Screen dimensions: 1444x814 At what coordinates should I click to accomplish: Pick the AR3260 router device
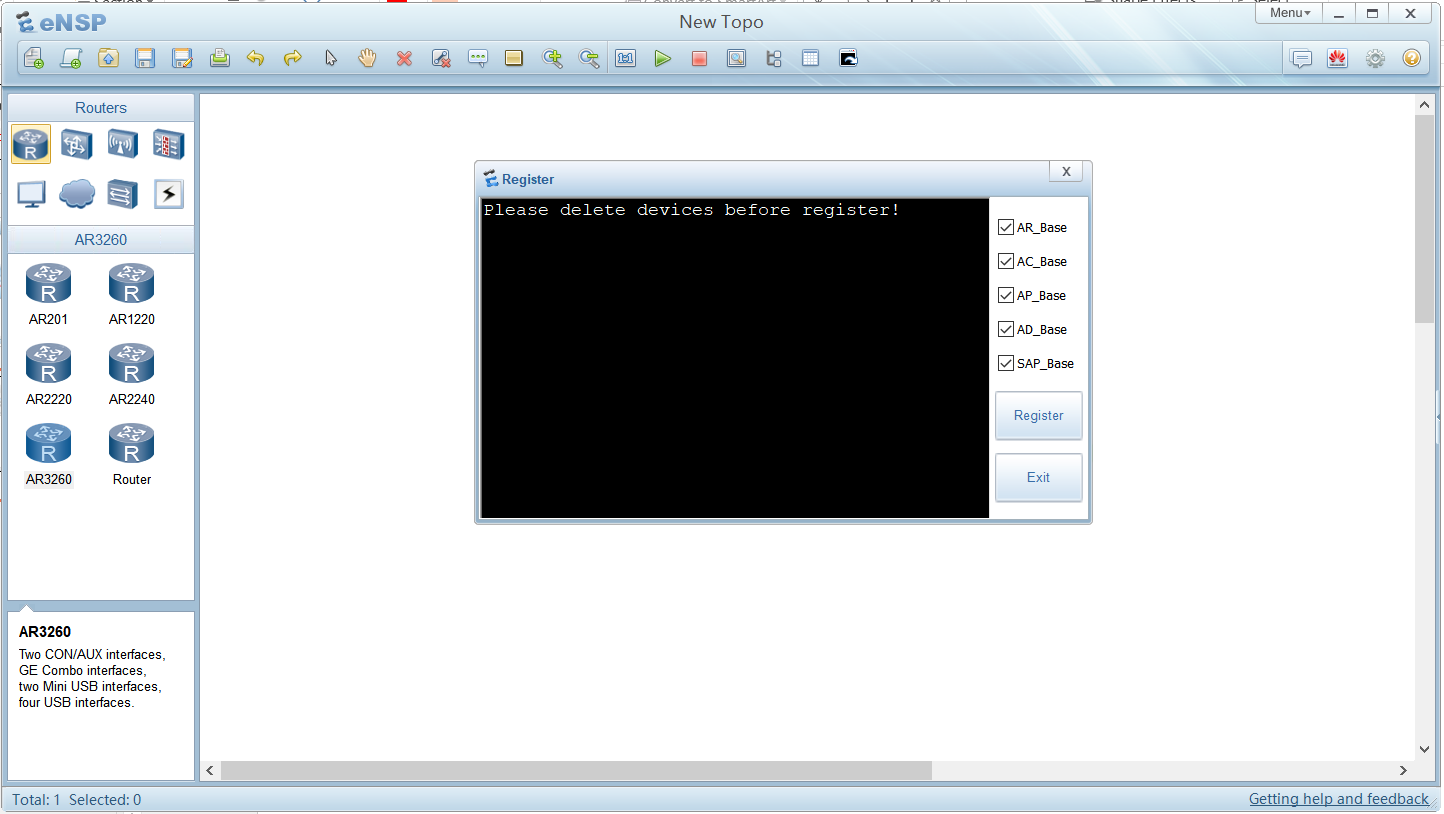[48, 454]
